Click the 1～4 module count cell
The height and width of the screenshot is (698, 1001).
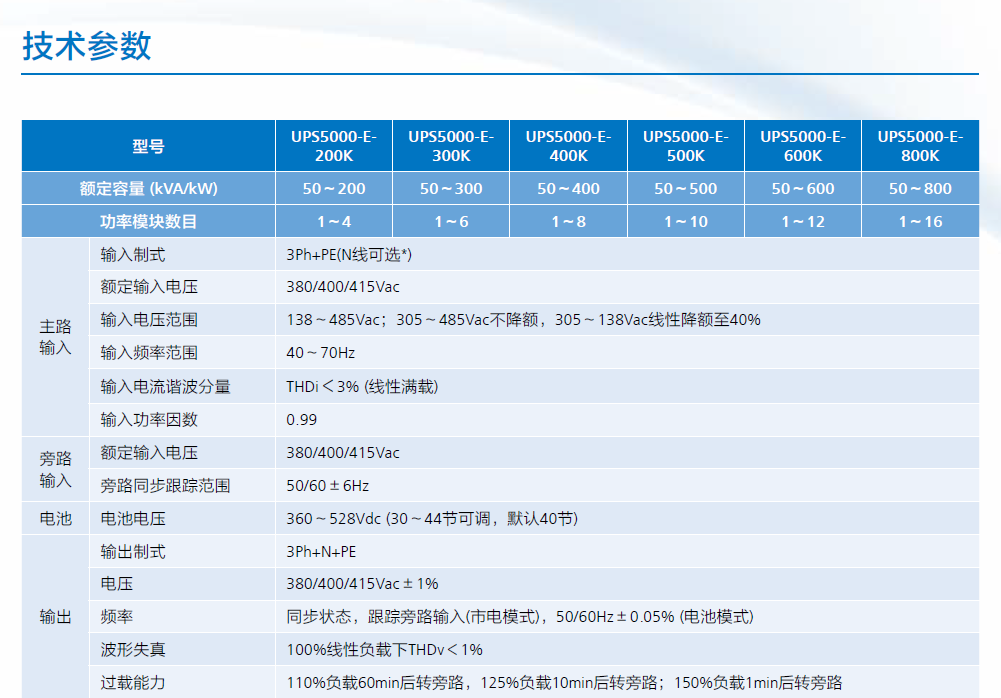tap(334, 222)
